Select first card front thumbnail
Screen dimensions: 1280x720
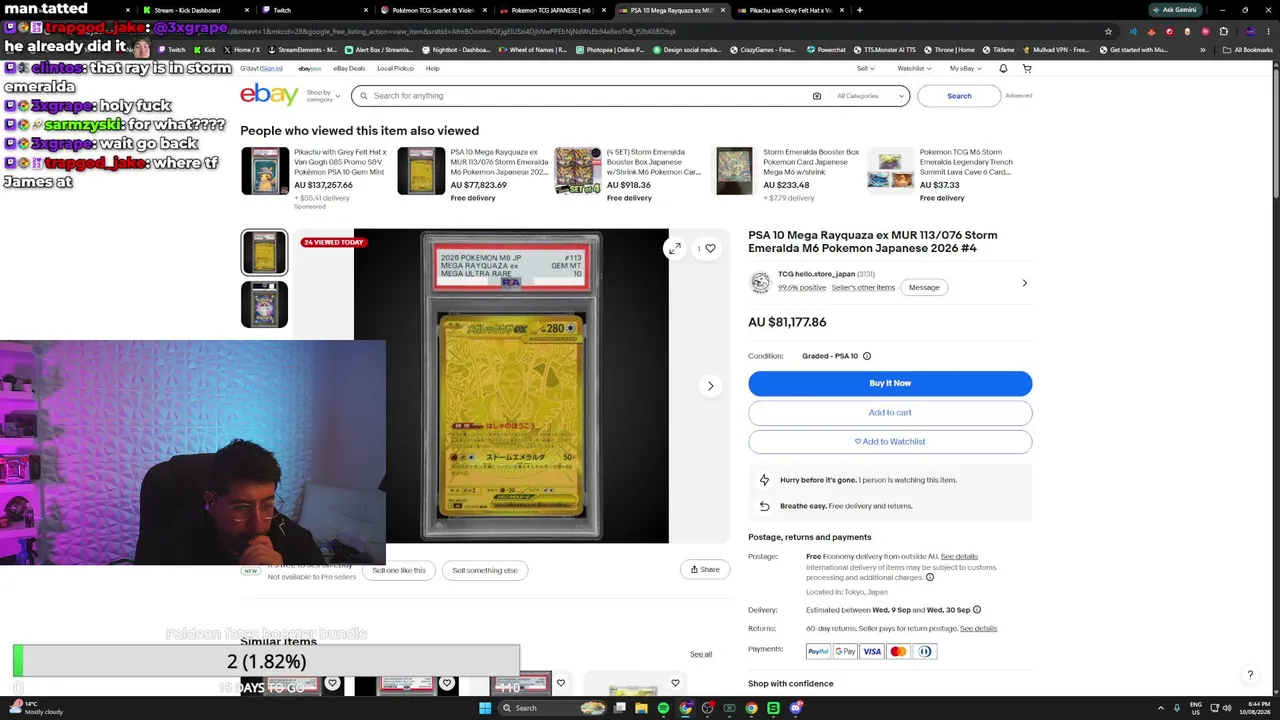(x=264, y=252)
